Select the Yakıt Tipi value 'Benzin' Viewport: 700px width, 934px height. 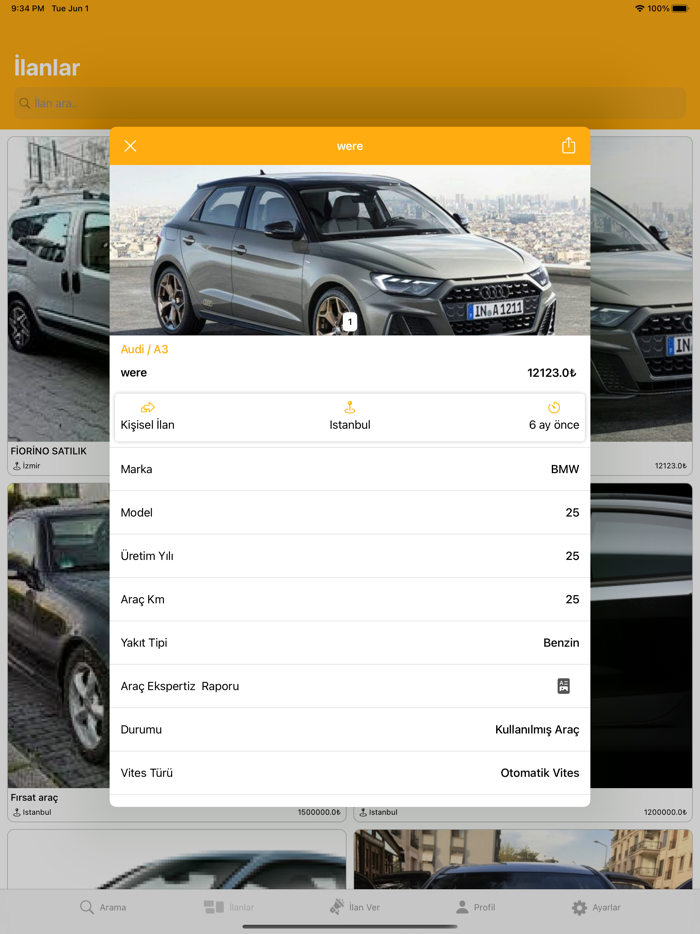(561, 643)
